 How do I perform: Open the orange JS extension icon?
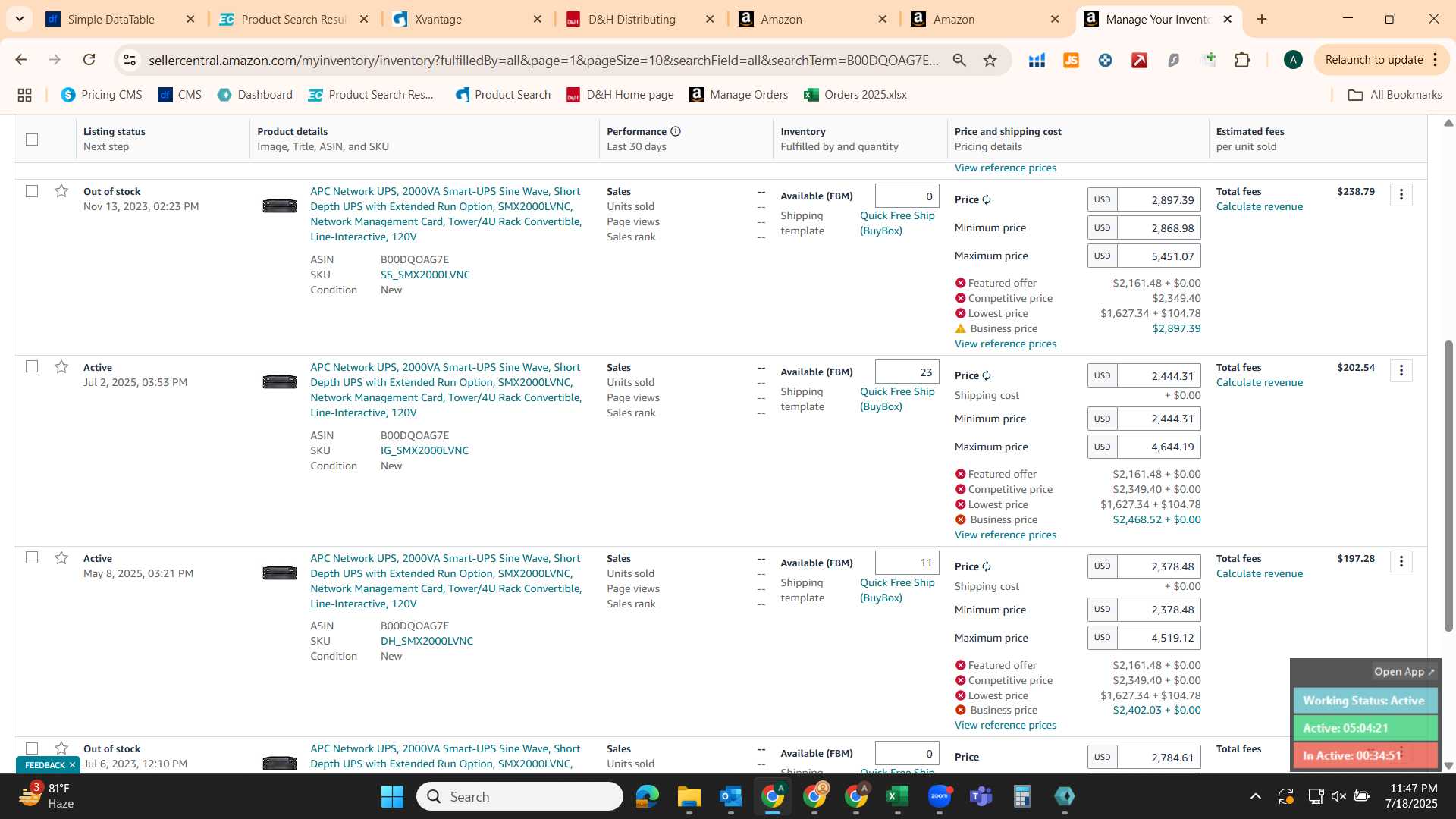pyautogui.click(x=1071, y=60)
